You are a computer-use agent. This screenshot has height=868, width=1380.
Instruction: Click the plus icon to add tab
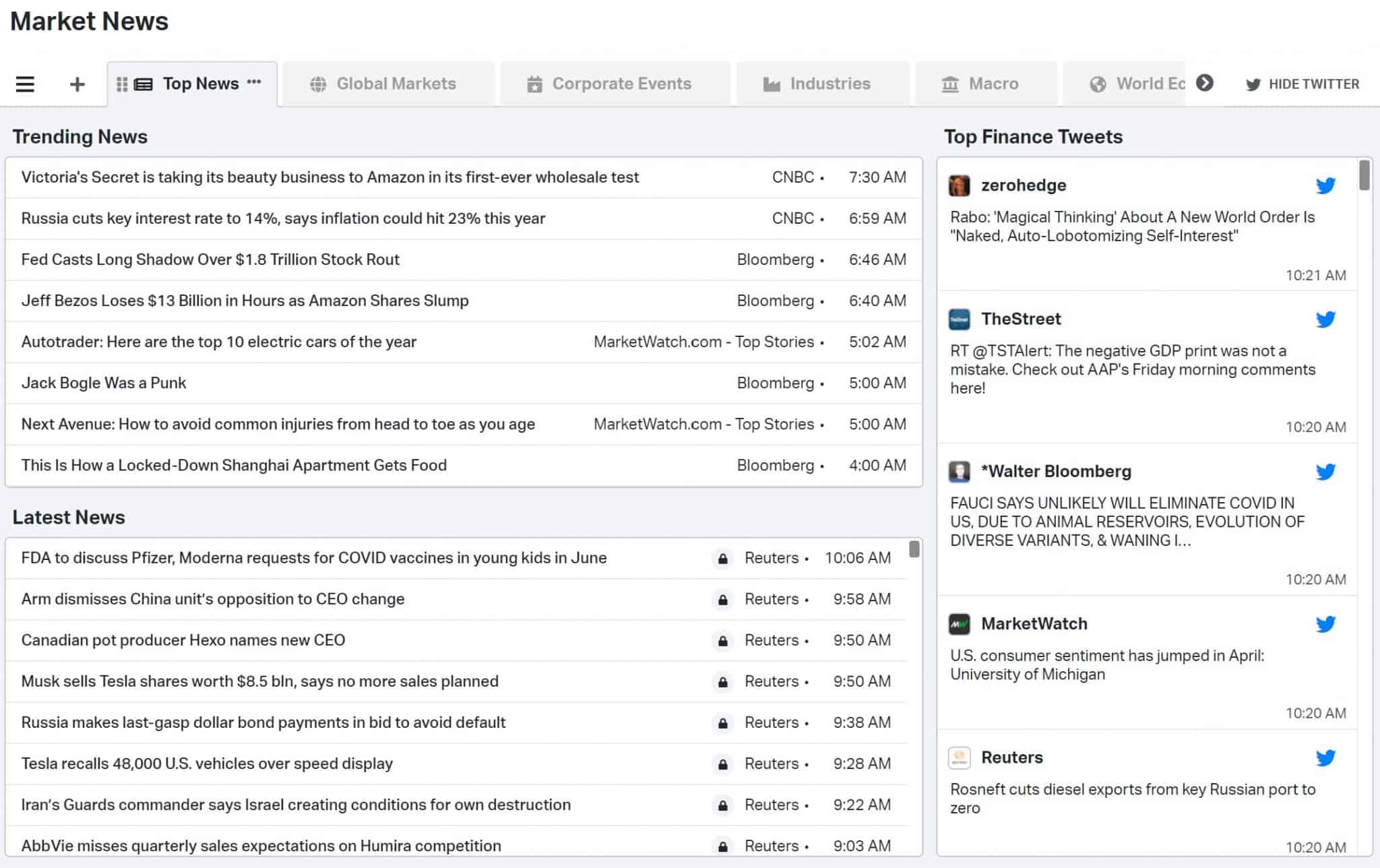point(77,84)
